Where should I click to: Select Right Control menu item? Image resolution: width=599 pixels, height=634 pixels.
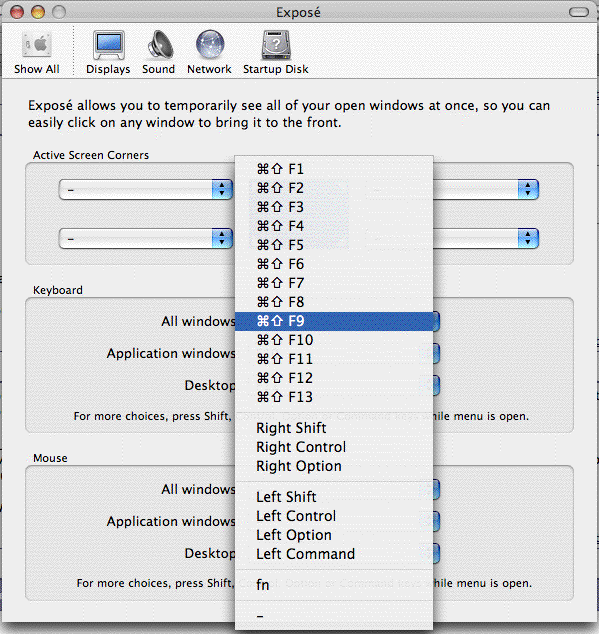point(334,447)
